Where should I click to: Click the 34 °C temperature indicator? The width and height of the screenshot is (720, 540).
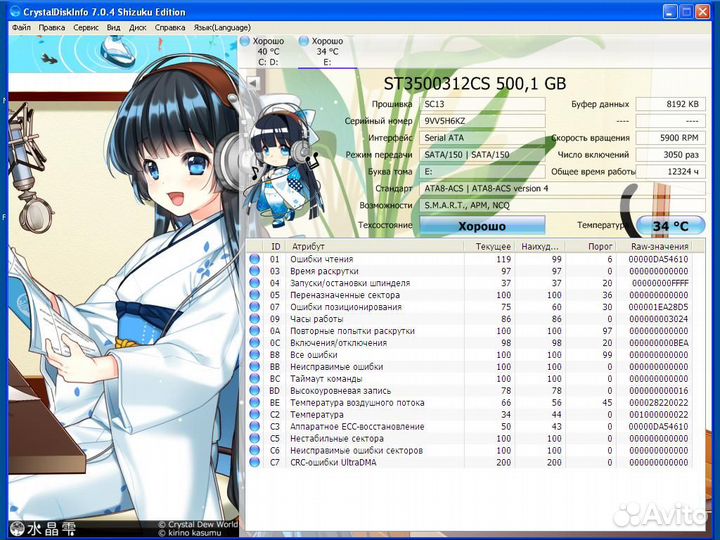click(670, 225)
